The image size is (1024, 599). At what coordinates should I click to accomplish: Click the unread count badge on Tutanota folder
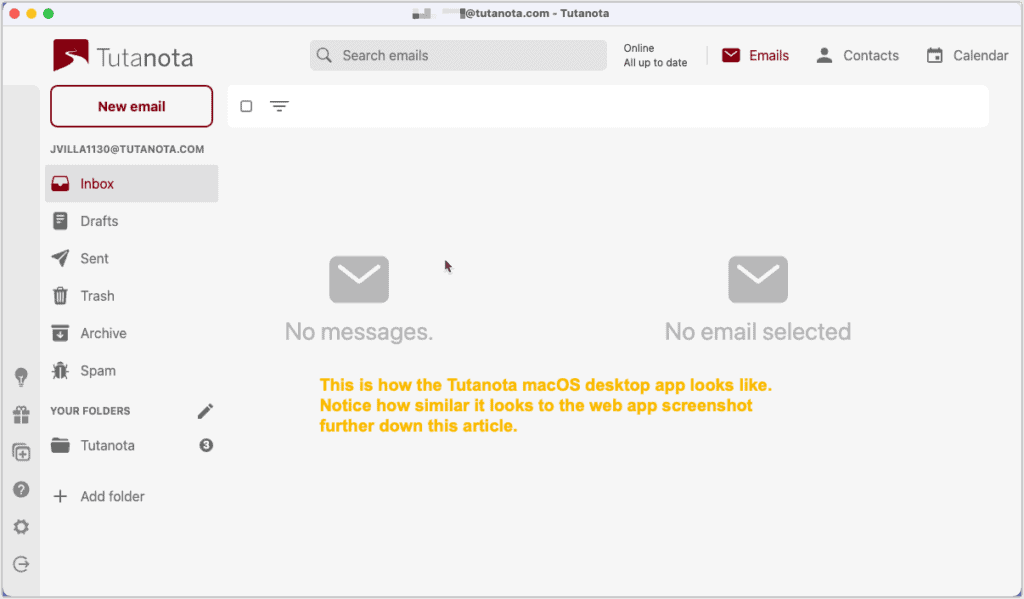pos(206,445)
